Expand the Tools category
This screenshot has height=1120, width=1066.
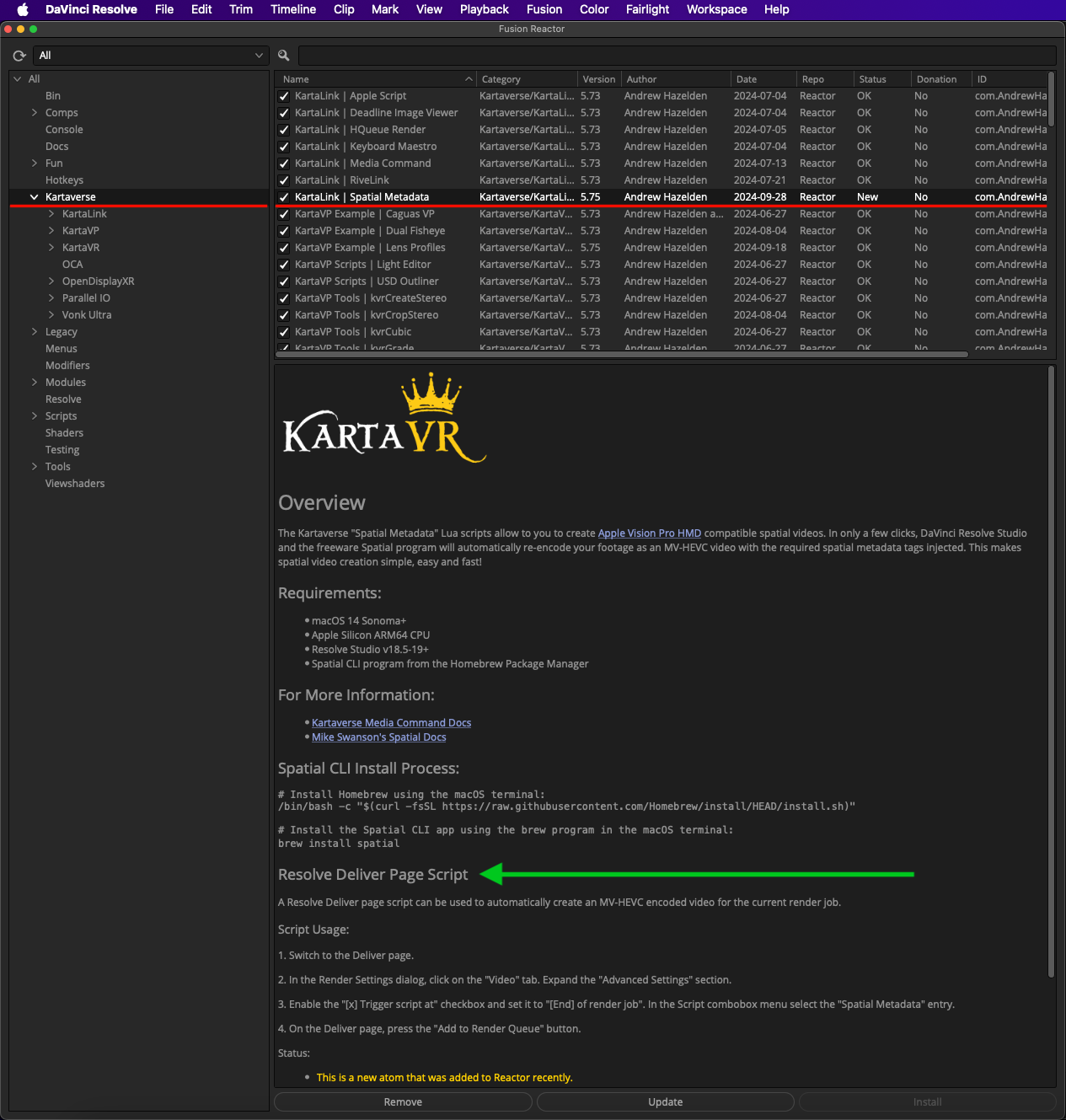pos(35,467)
